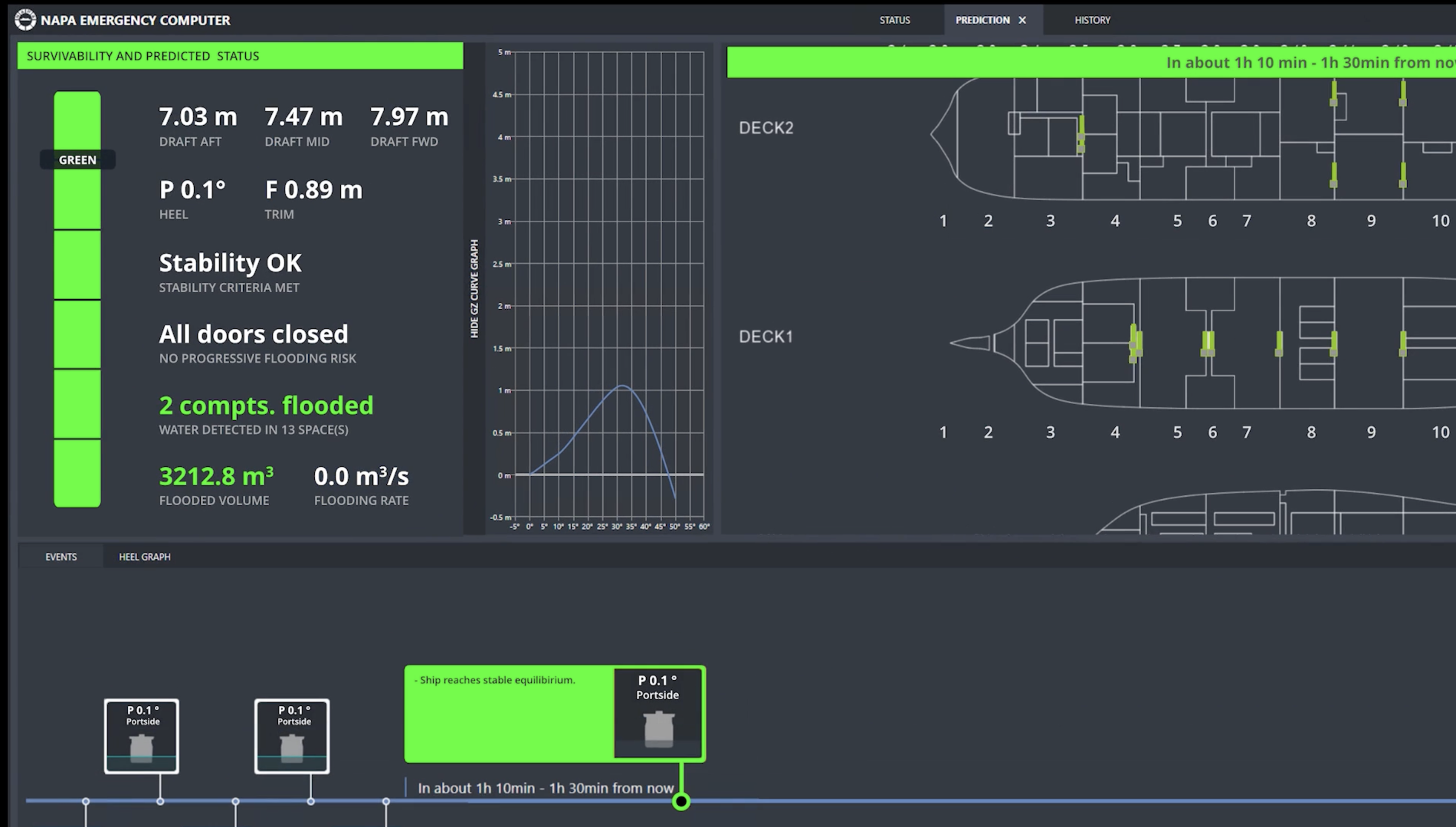Click the NAPA logo icon

[25, 20]
